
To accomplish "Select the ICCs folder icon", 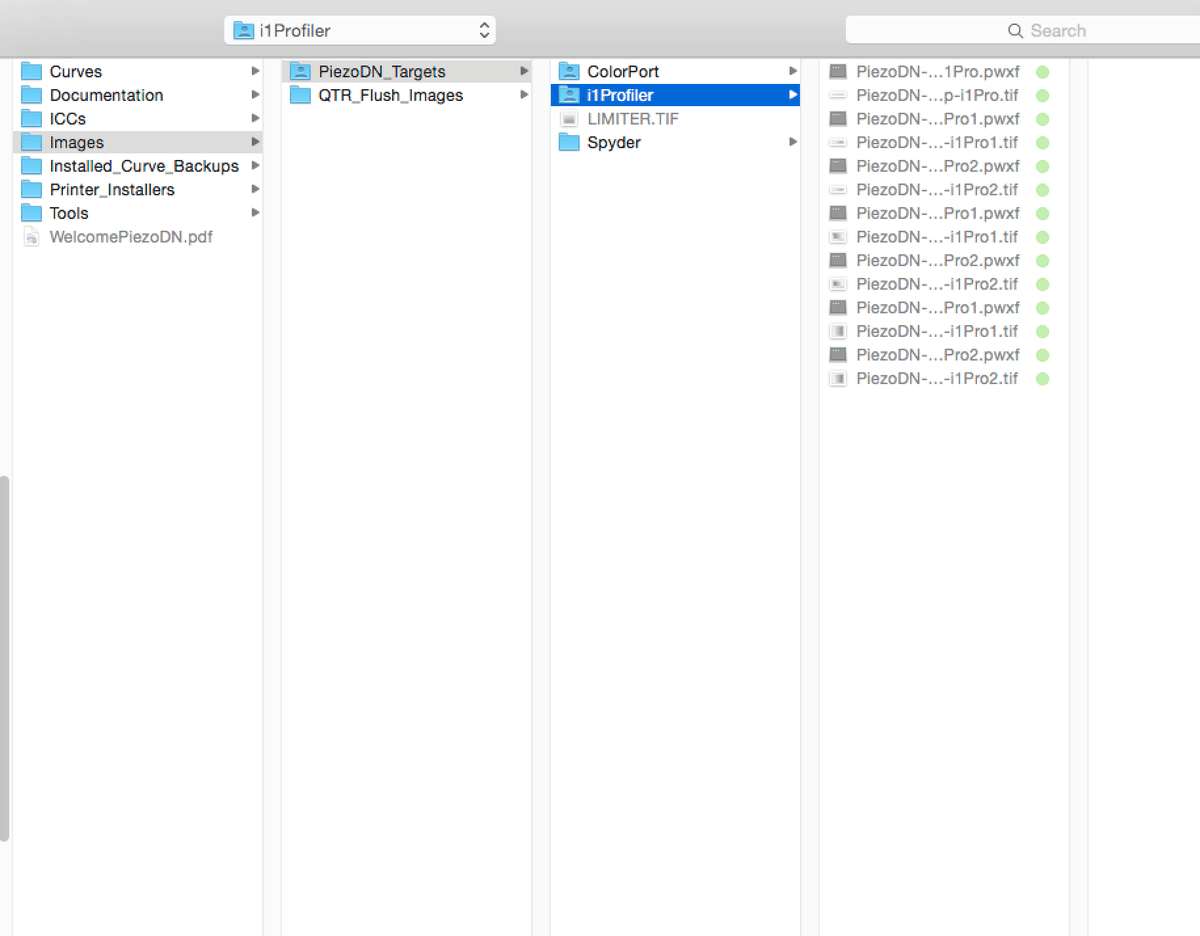I will tap(32, 118).
